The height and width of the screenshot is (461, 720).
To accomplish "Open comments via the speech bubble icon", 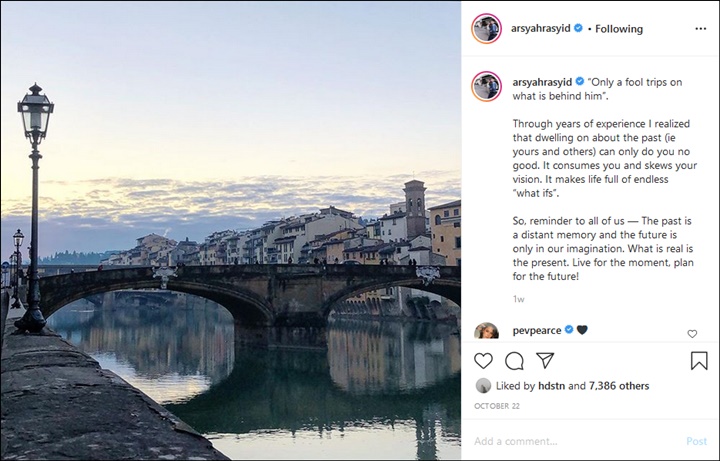I will [514, 361].
